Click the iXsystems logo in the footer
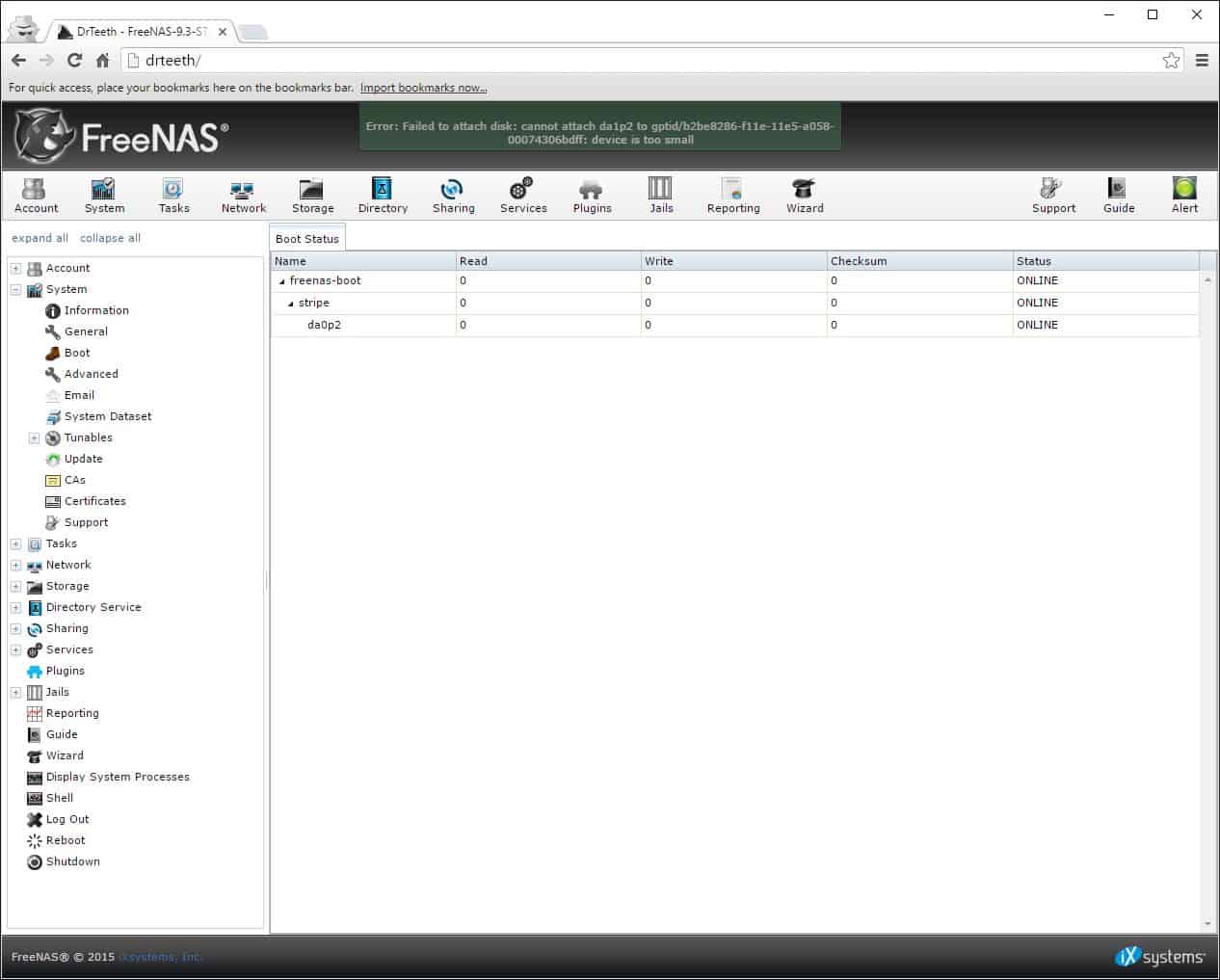This screenshot has height=980, width=1220. [x=1159, y=957]
